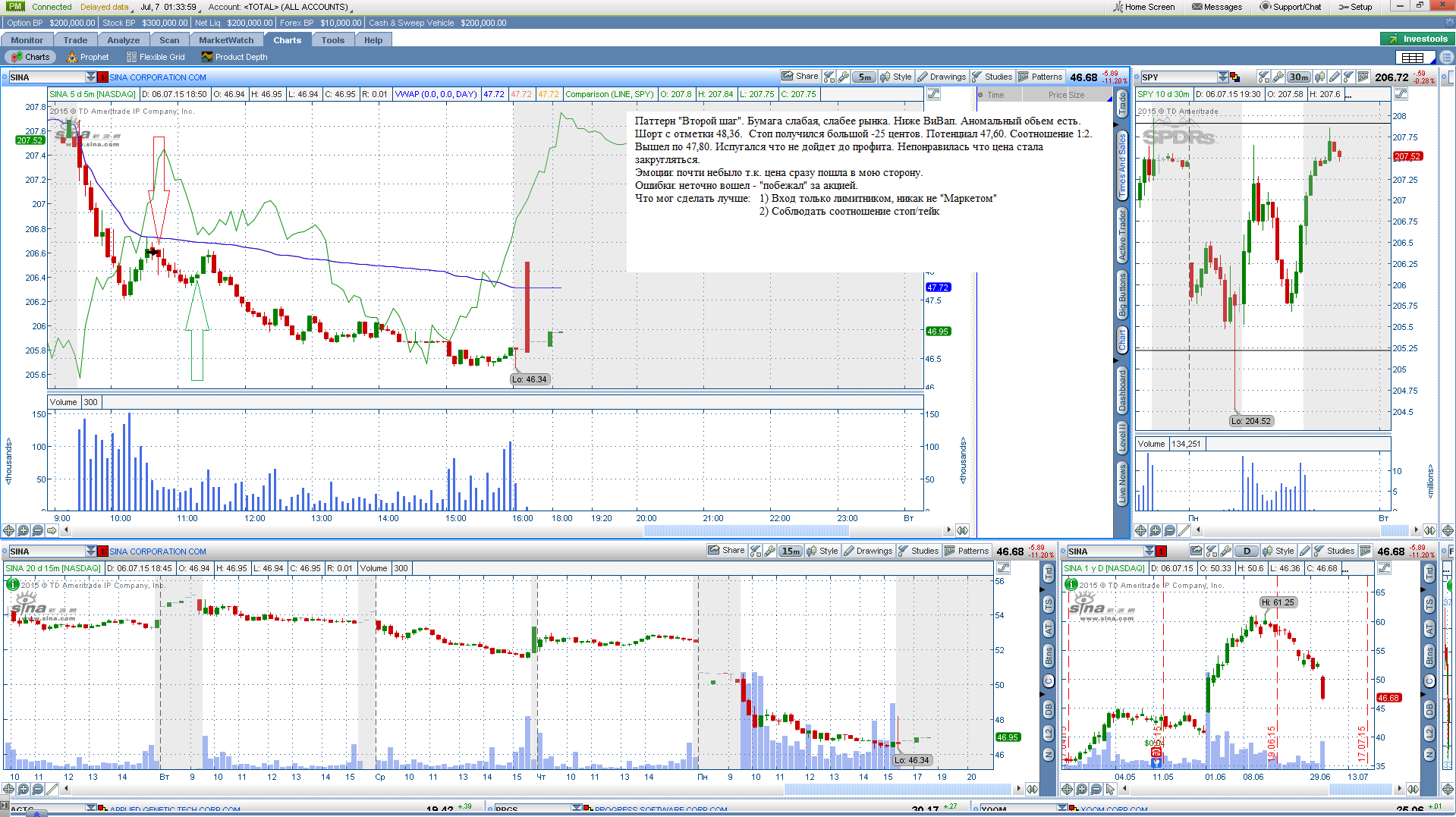Image resolution: width=1456 pixels, height=817 pixels.
Task: Open the 15m timeframe selector on the lower SINA chart
Action: tap(791, 551)
